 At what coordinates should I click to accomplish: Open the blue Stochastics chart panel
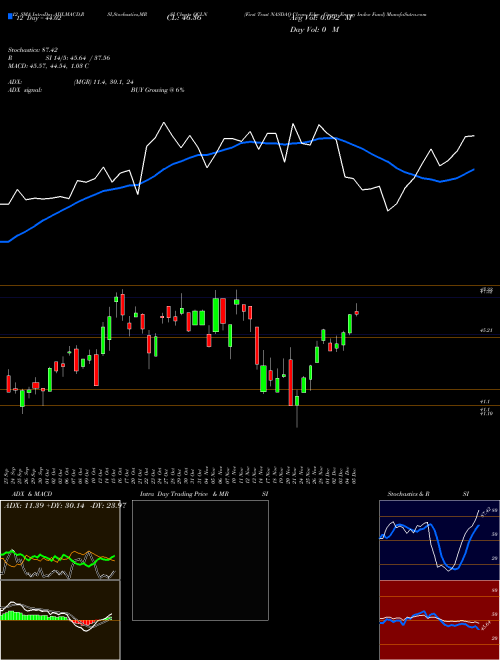point(439,540)
